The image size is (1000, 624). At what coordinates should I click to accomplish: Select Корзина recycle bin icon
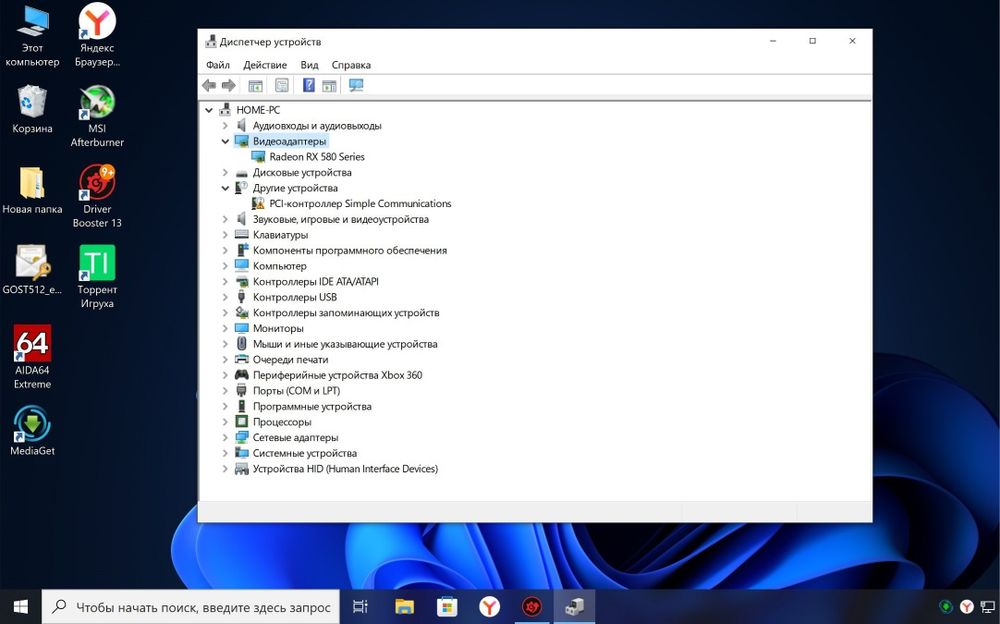33,109
